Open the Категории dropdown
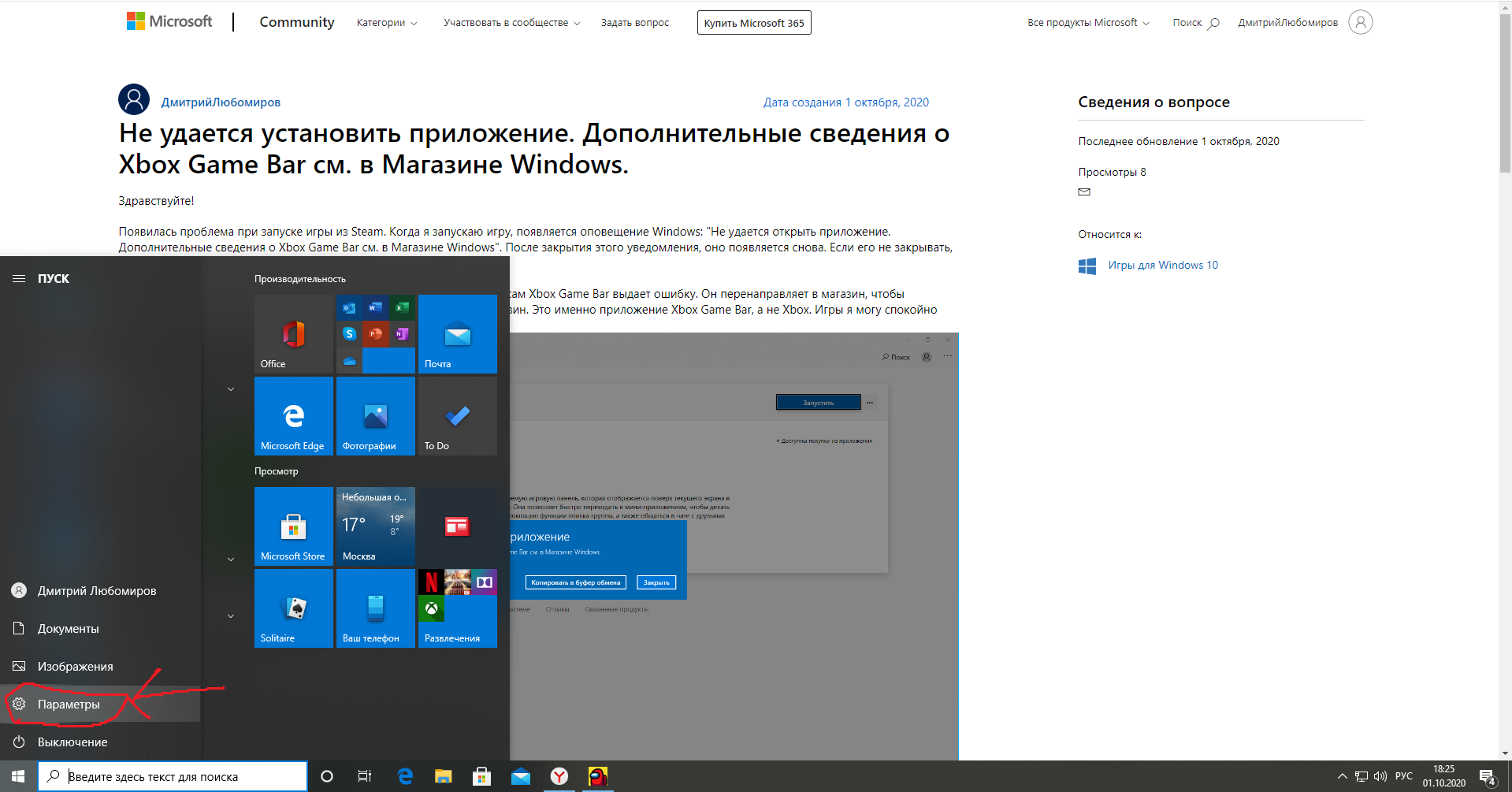 coord(387,23)
